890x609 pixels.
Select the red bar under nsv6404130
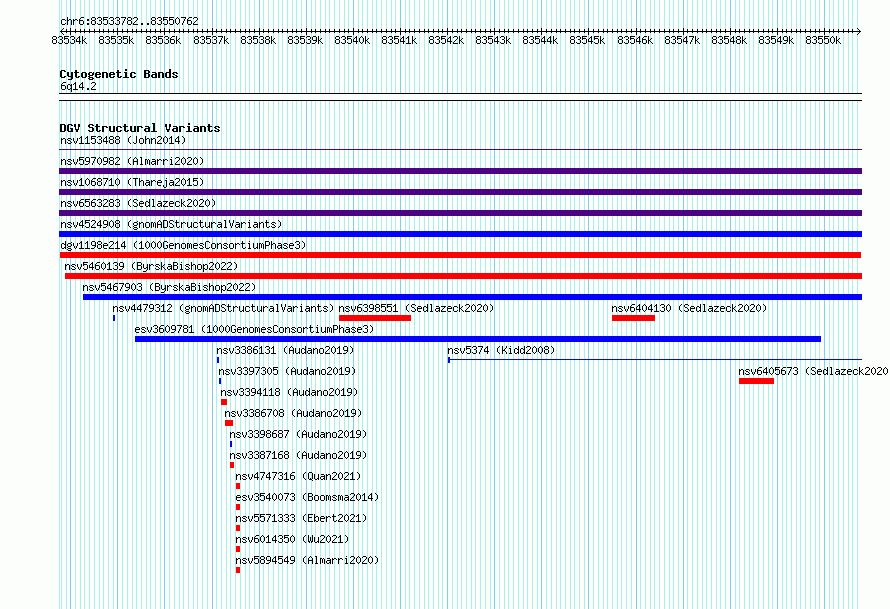(633, 318)
